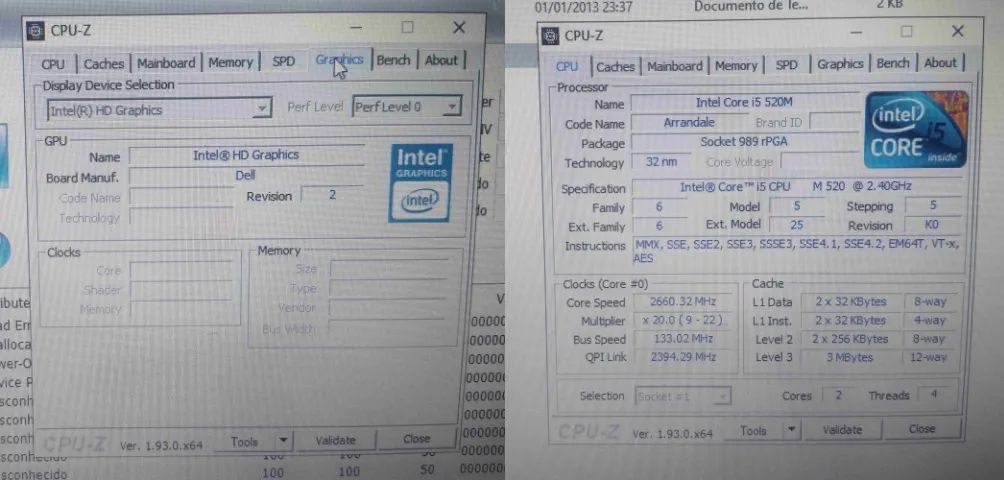Click Multiplier value x 20.0 (9 - 22)
The image size is (1004, 480).
pyautogui.click(x=683, y=320)
